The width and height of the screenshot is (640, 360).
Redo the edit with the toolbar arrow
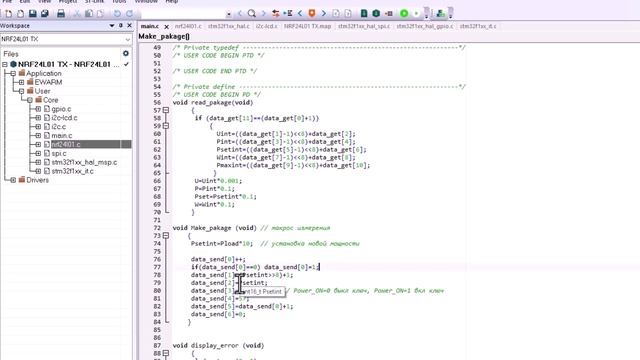129,13
